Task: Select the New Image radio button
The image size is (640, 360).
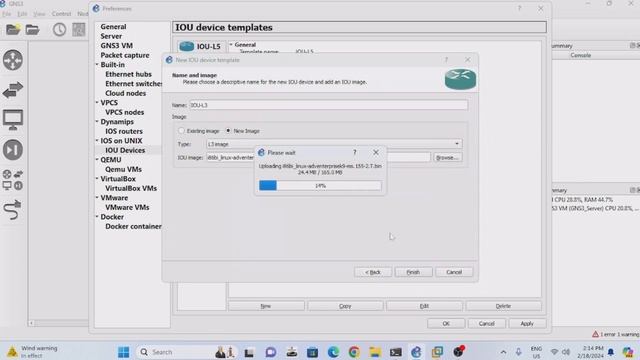Action: [228, 131]
